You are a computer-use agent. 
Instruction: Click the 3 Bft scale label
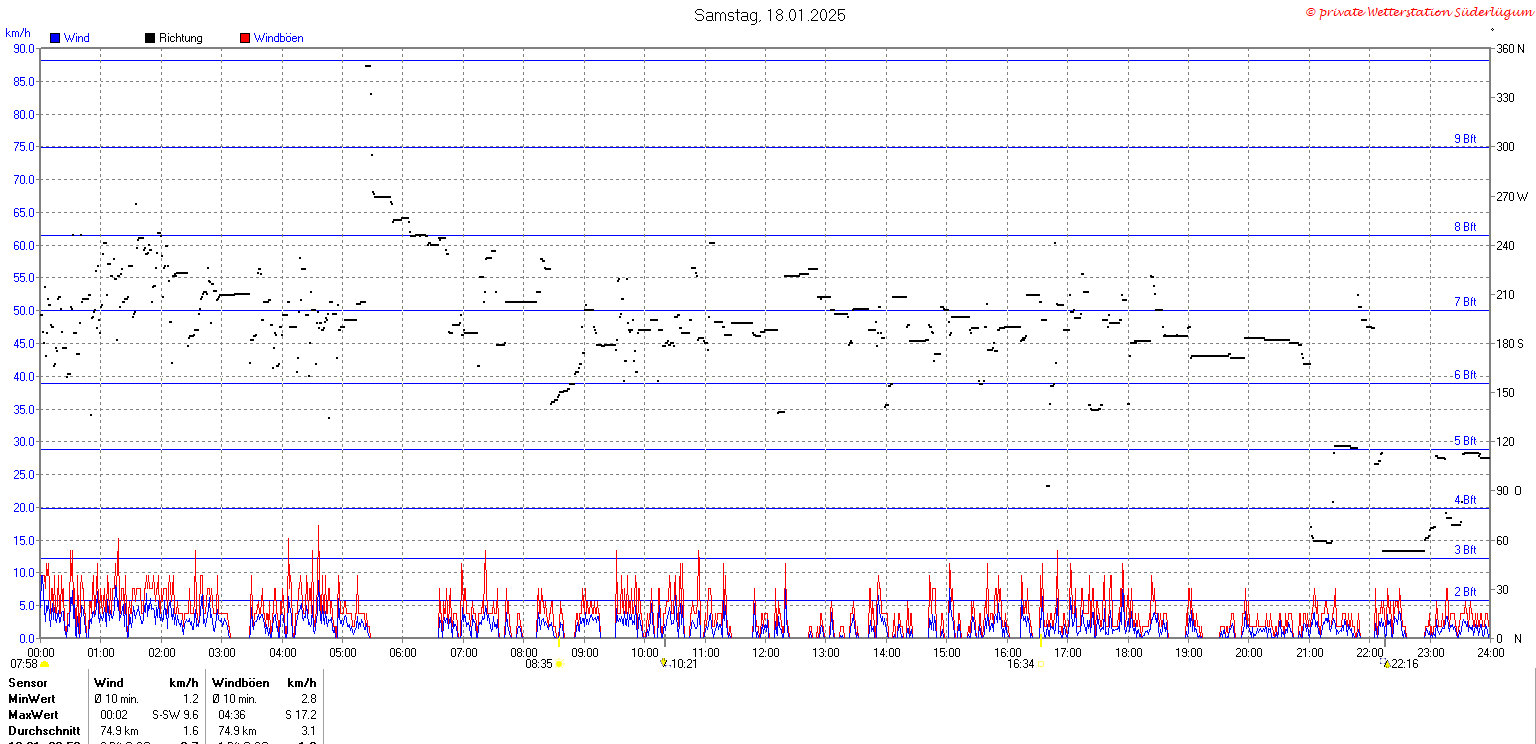click(x=1465, y=550)
